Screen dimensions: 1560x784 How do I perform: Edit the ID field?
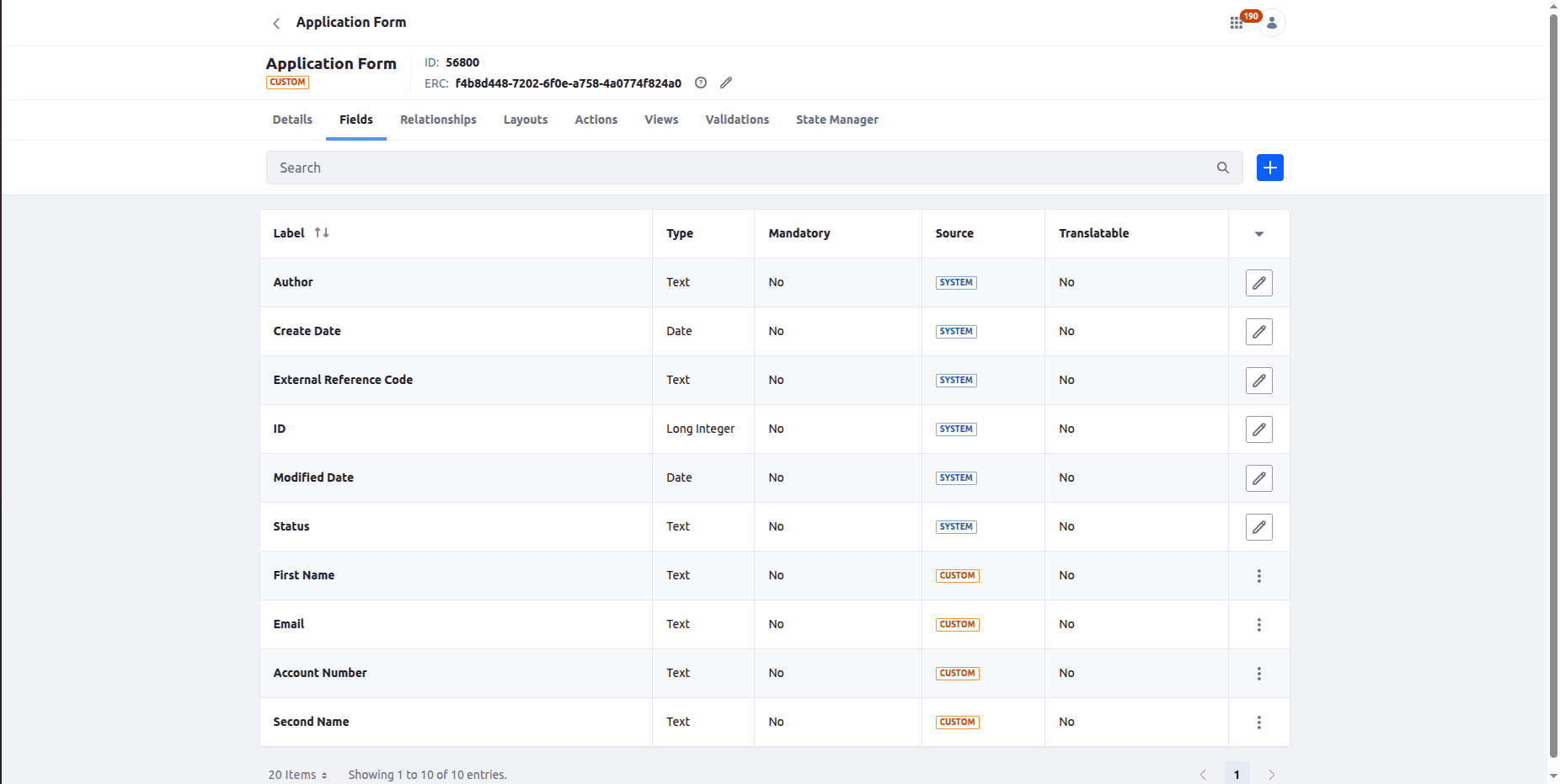[x=1259, y=429]
